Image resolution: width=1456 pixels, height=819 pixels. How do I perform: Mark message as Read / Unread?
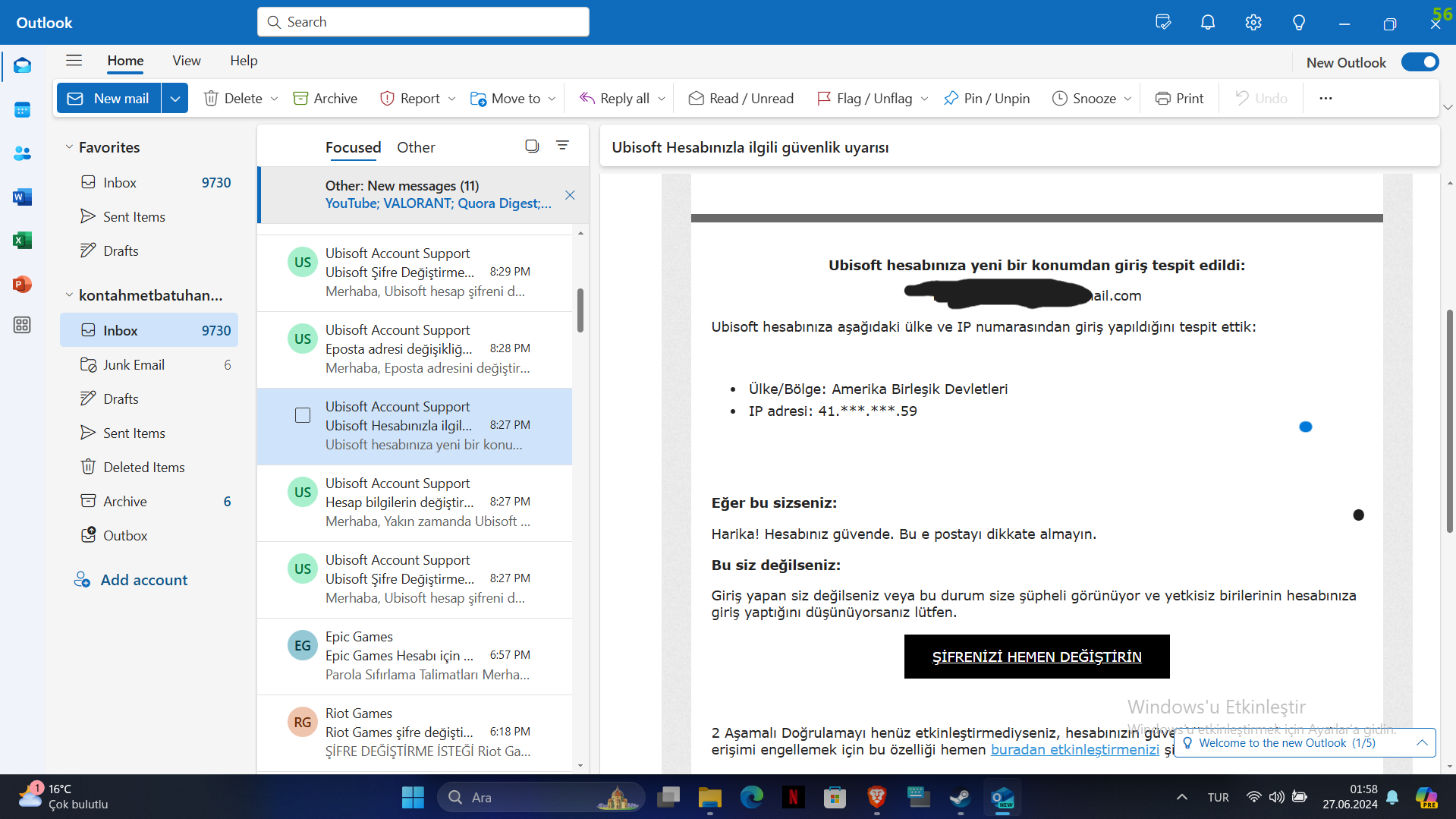(x=741, y=99)
